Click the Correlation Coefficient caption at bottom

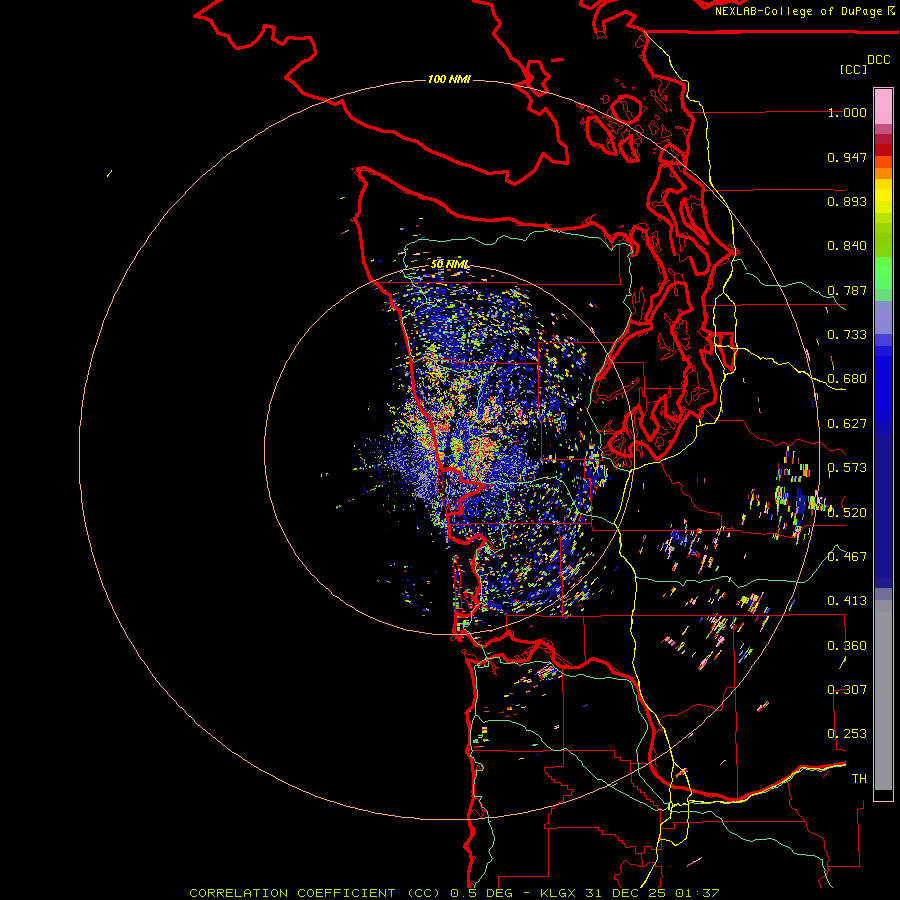453,893
